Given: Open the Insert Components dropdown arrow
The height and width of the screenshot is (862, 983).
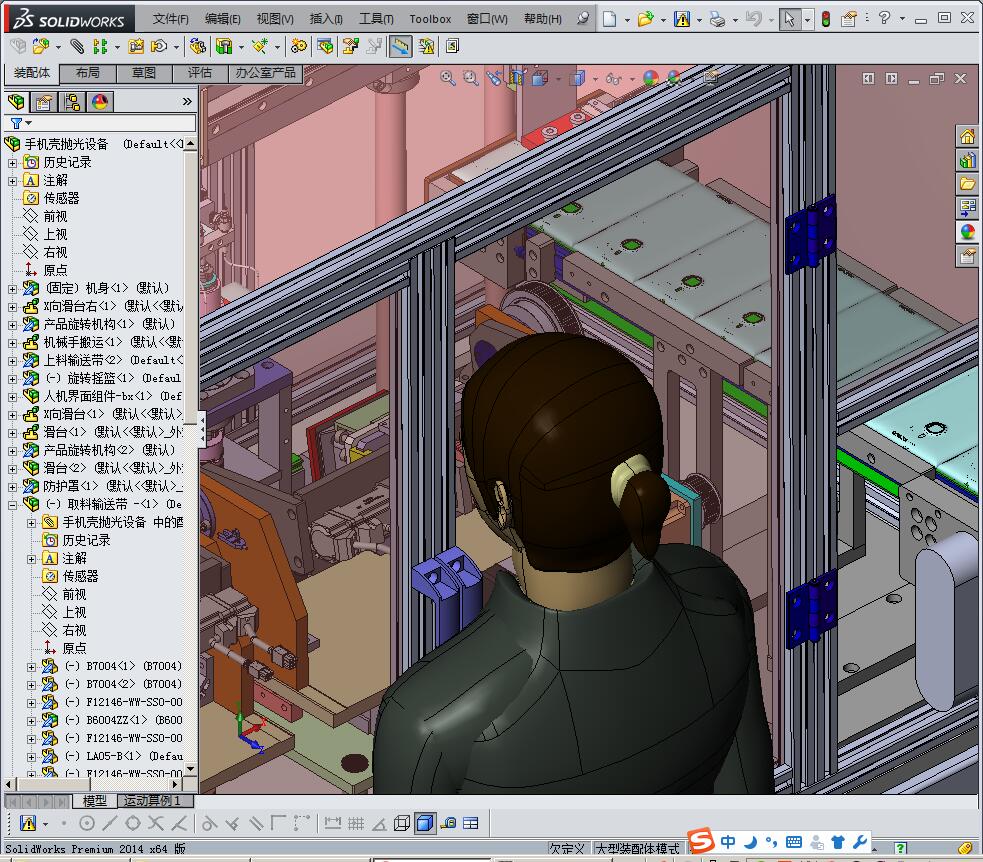Looking at the screenshot, I should coord(58,47).
